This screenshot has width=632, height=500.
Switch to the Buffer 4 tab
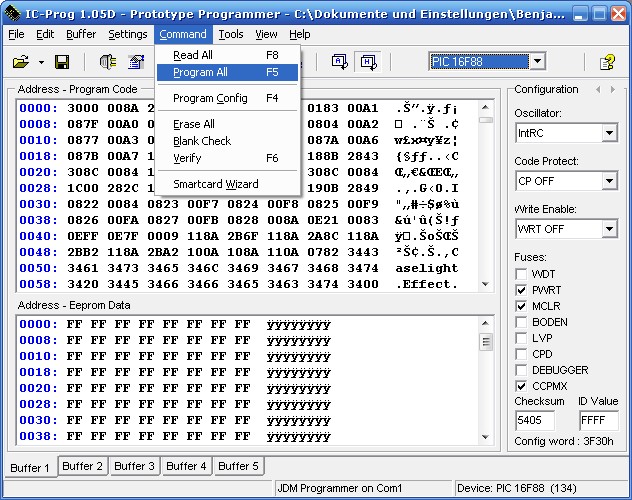(186, 466)
